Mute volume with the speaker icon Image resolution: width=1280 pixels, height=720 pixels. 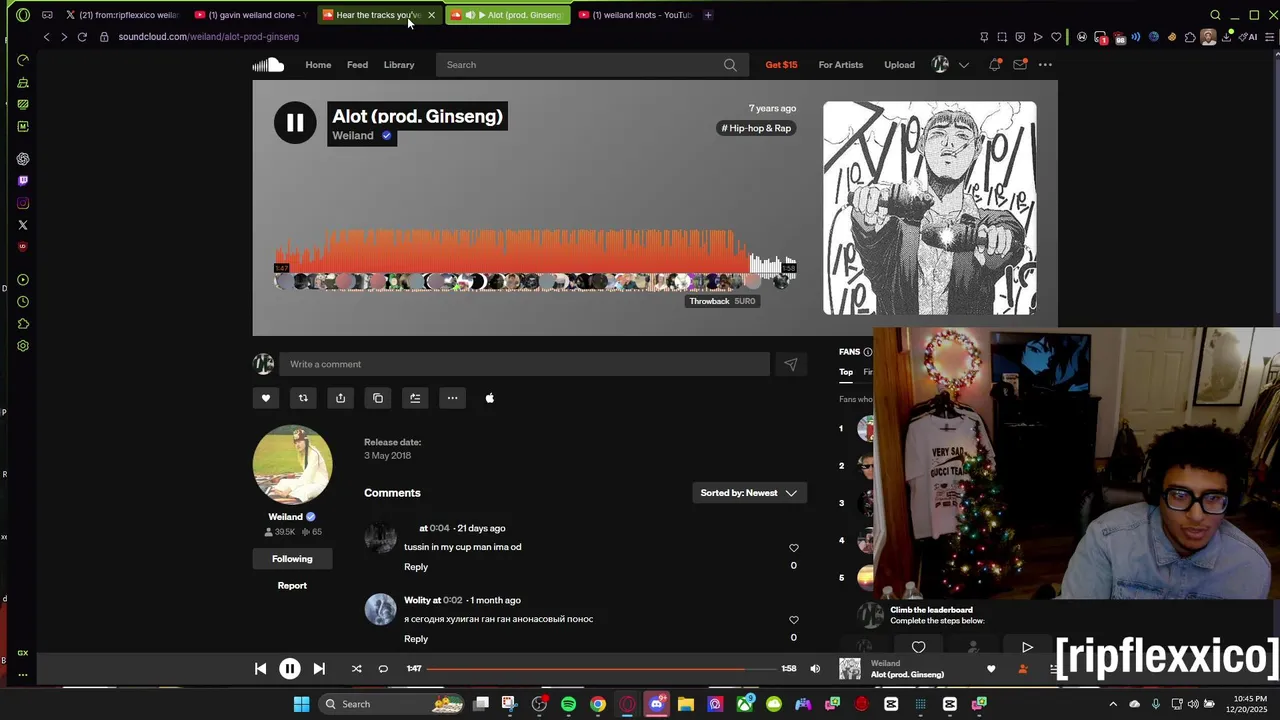pyautogui.click(x=815, y=669)
